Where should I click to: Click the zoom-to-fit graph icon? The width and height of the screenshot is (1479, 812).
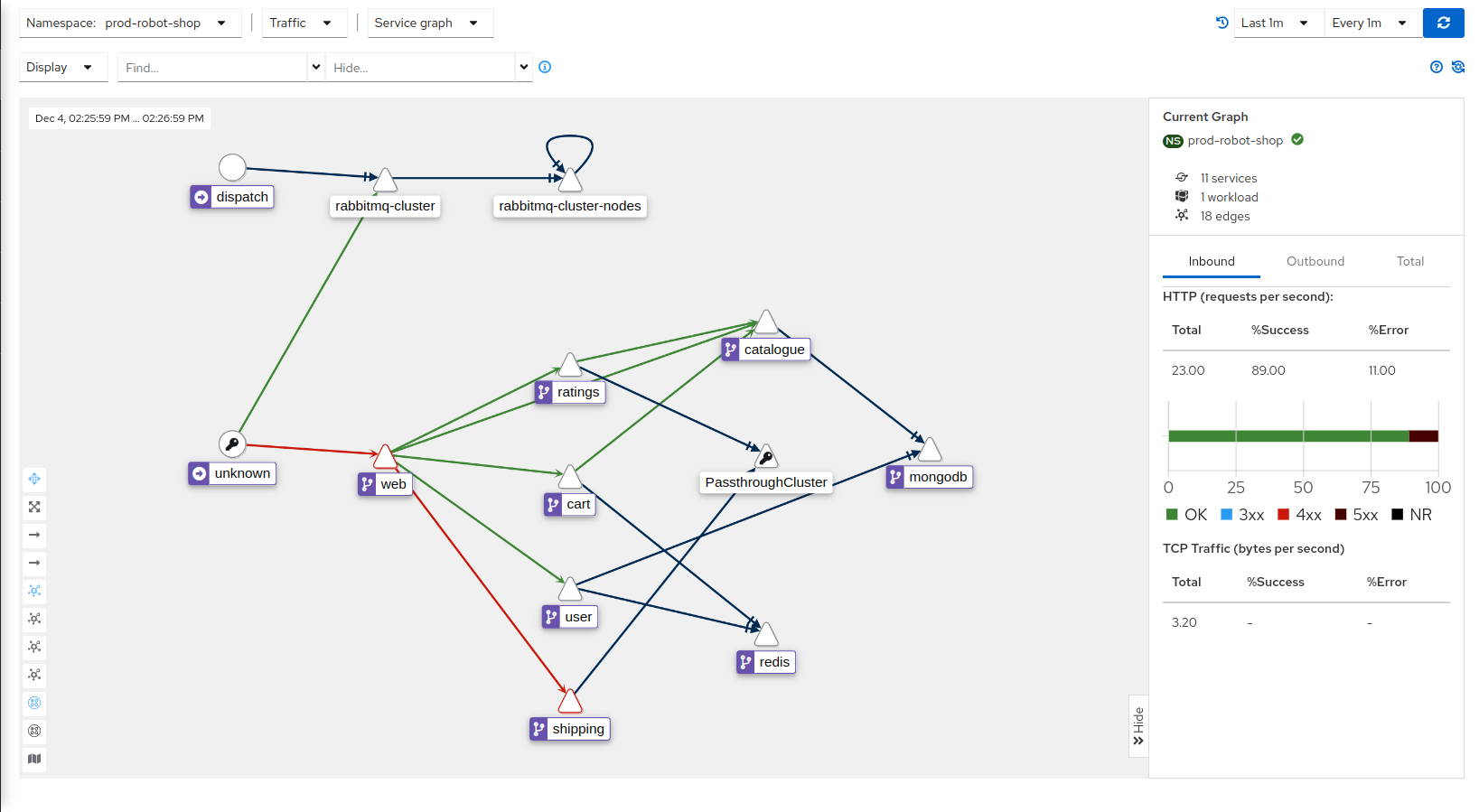(34, 507)
